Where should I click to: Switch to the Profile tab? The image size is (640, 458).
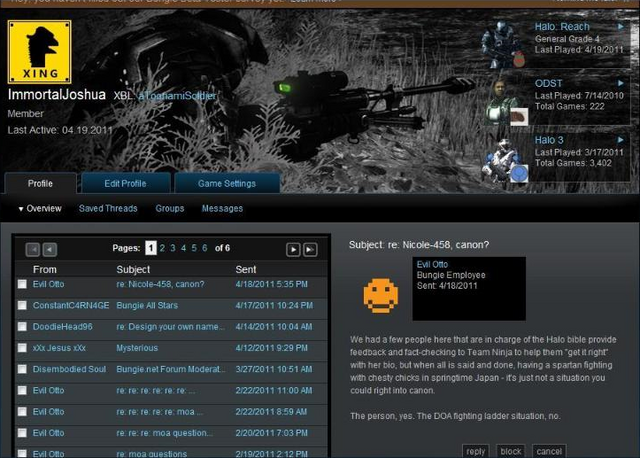pos(40,183)
